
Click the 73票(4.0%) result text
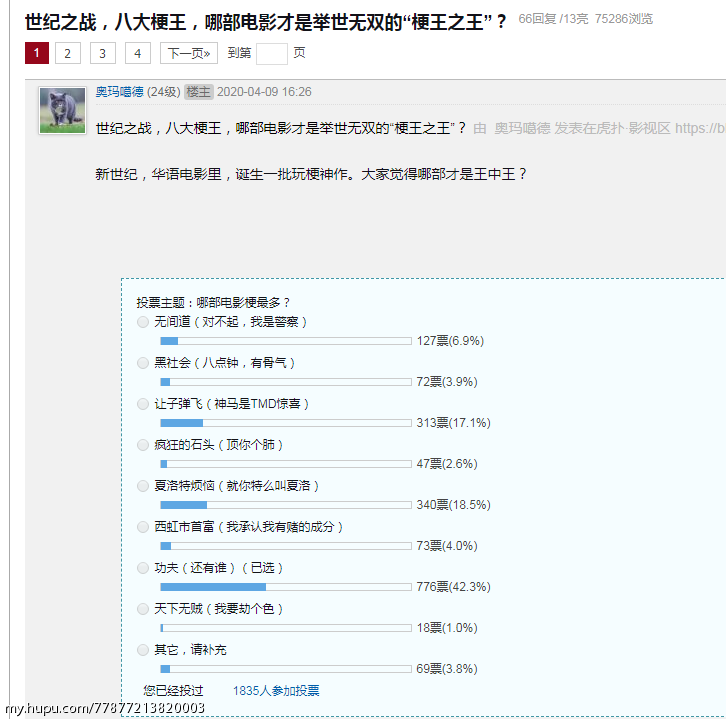[447, 546]
